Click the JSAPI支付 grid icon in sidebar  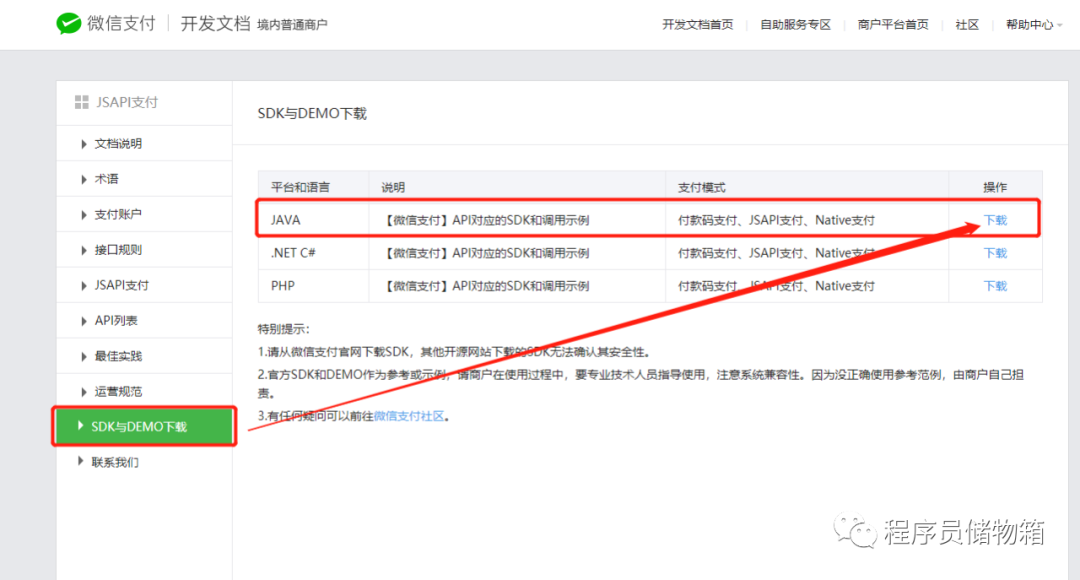pyautogui.click(x=81, y=102)
